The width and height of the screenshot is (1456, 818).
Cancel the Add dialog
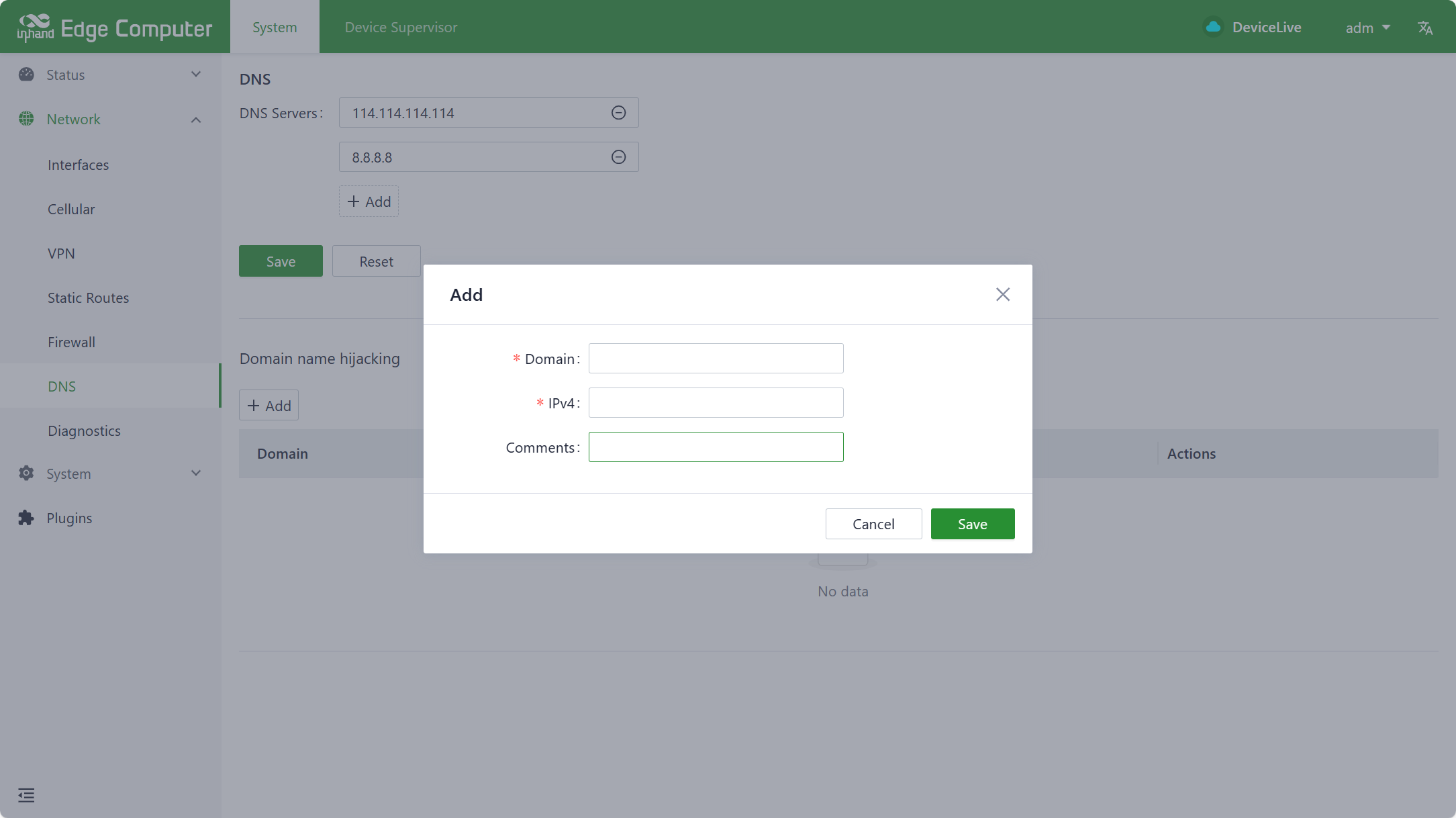point(873,524)
